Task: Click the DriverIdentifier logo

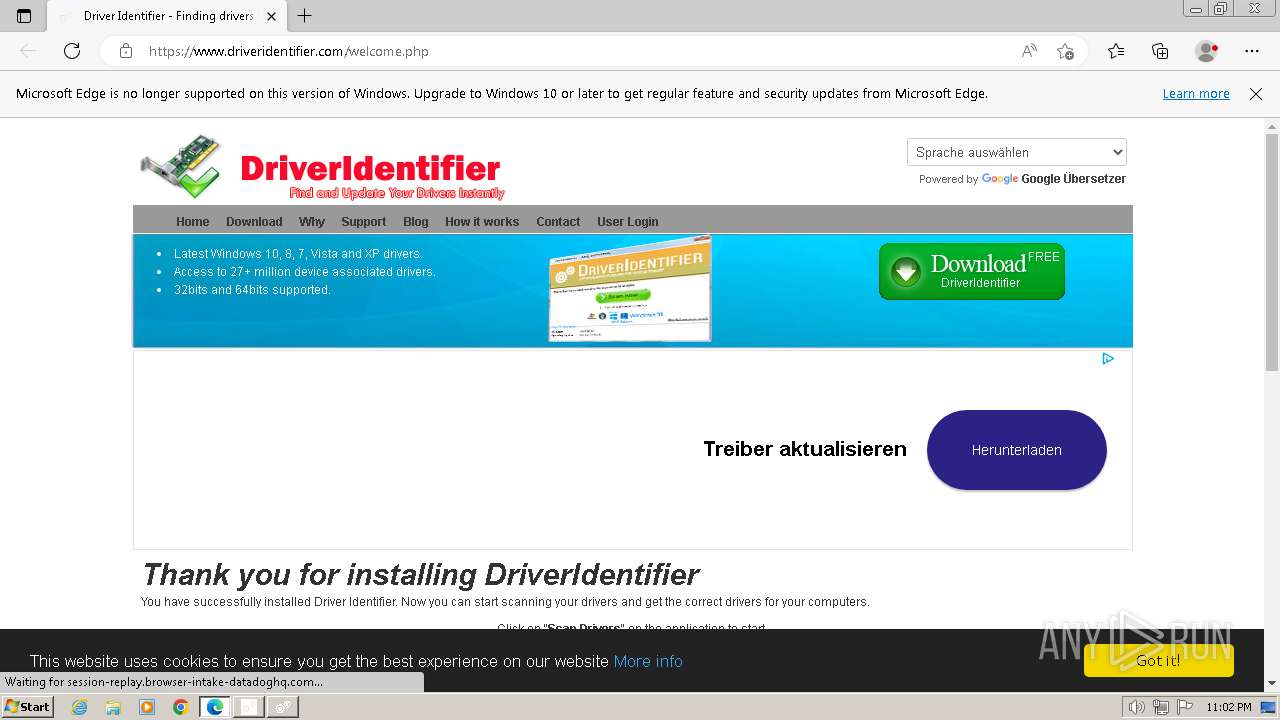Action: coord(322,168)
